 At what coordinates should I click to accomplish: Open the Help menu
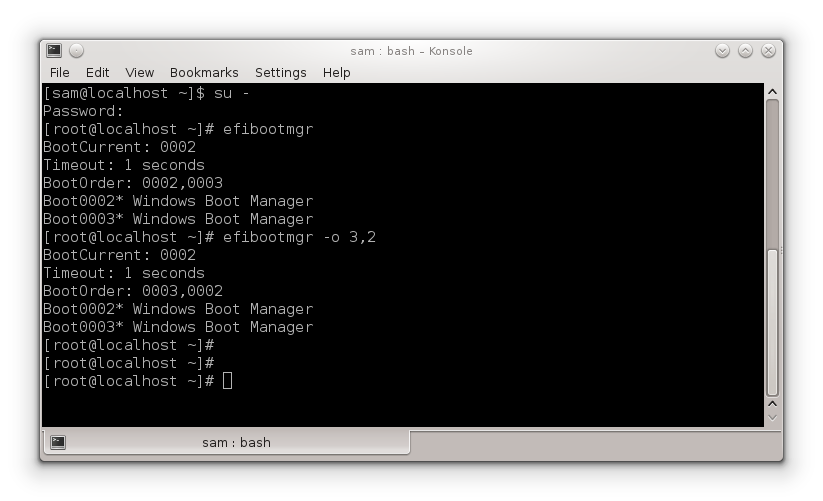(x=336, y=72)
